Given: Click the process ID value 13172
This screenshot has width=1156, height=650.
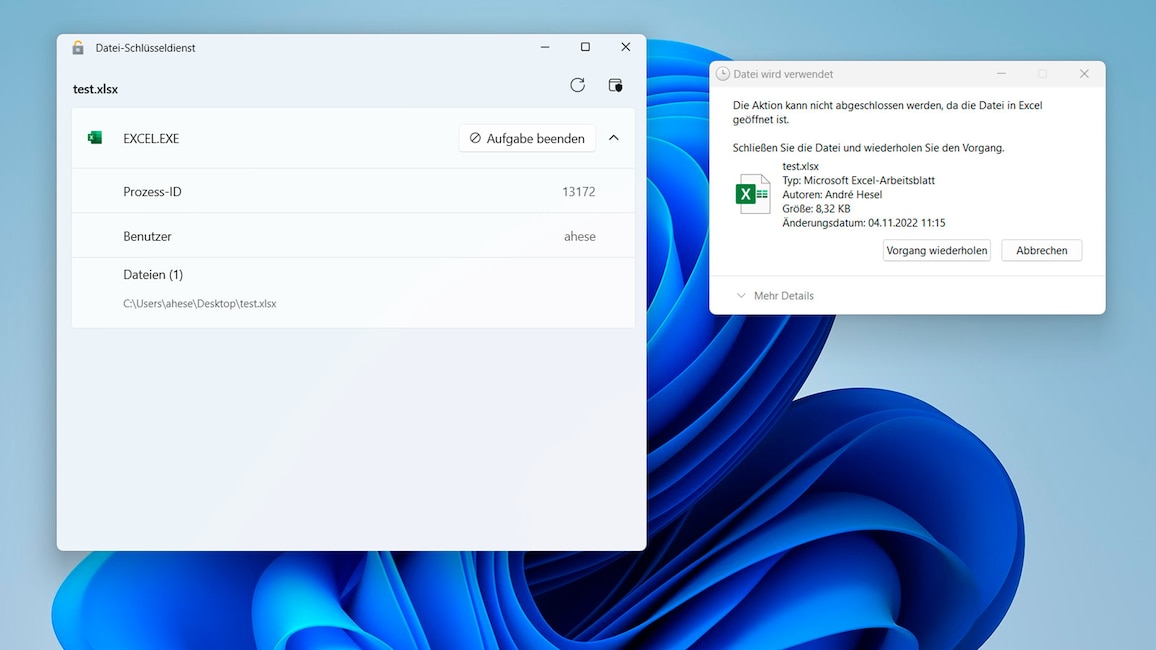Looking at the screenshot, I should coord(579,192).
